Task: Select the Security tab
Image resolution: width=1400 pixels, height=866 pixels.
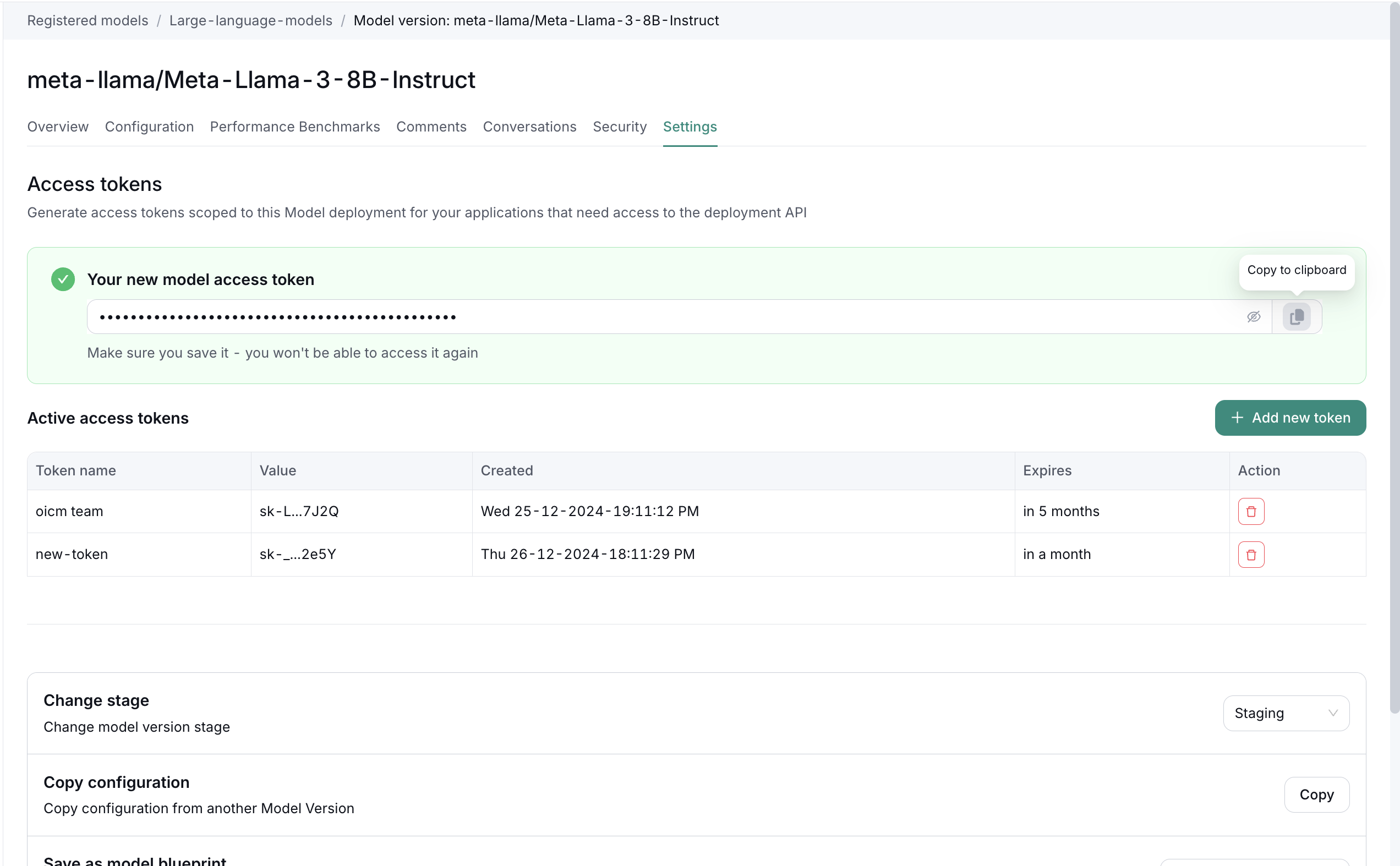Action: tap(619, 127)
